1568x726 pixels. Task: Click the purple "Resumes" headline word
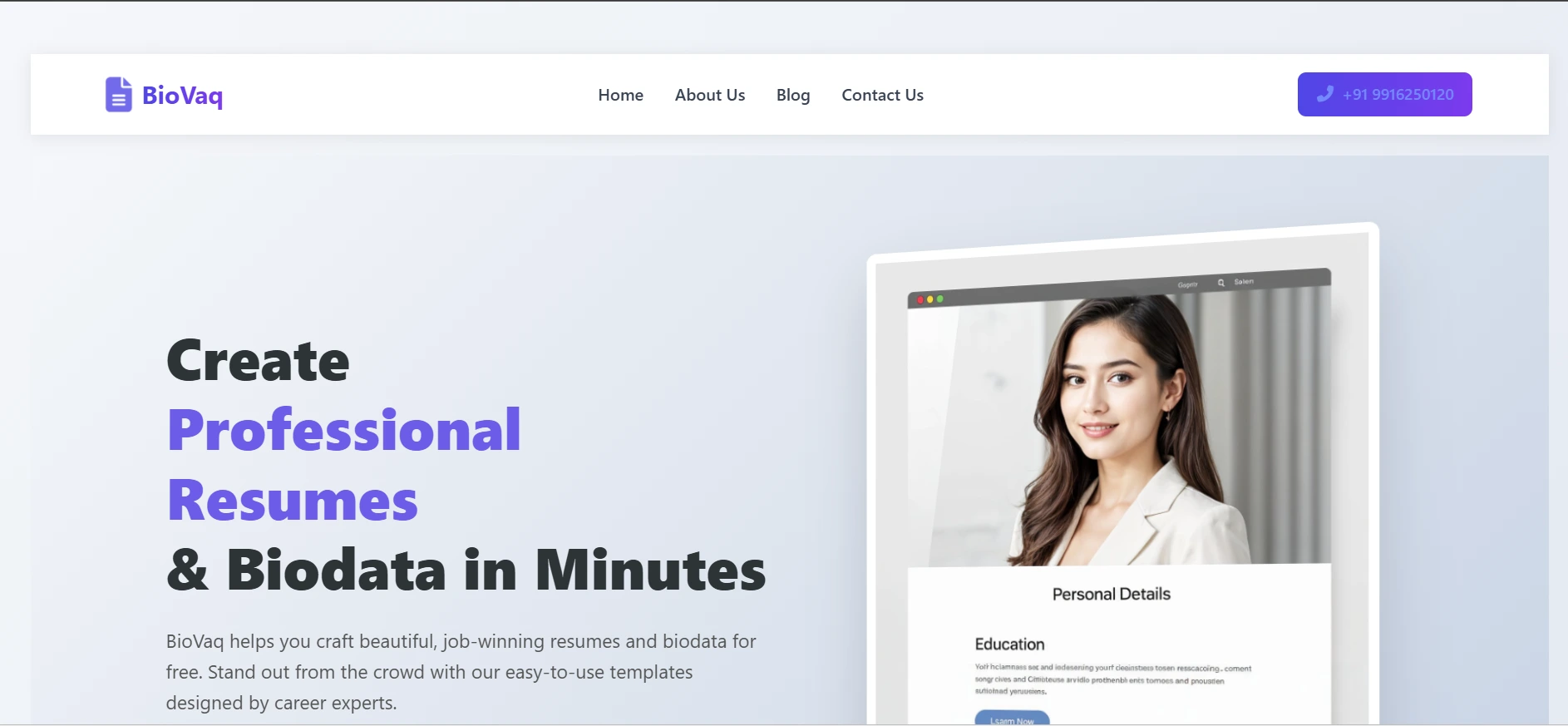[293, 501]
